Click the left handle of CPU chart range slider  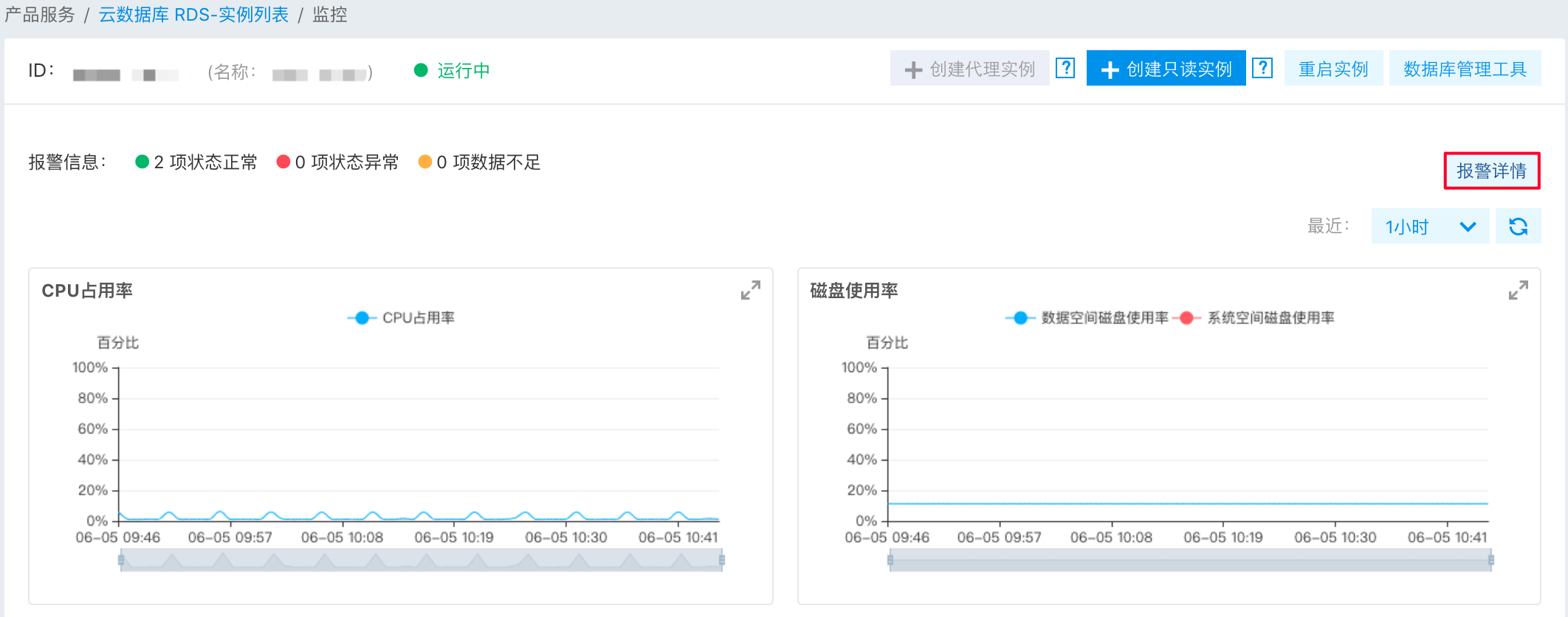tap(121, 560)
